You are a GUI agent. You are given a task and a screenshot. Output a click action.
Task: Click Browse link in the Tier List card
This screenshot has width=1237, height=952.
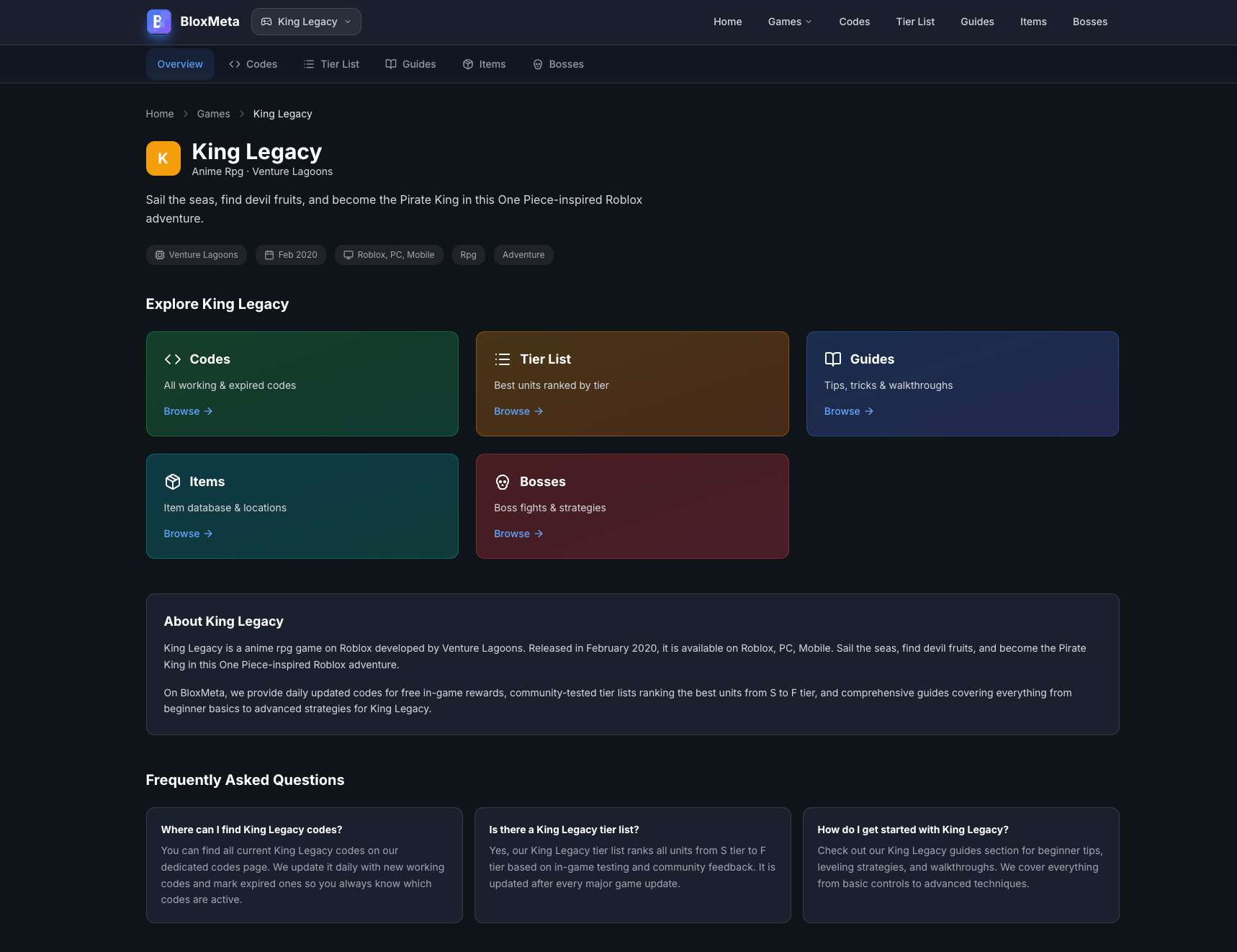tap(519, 411)
